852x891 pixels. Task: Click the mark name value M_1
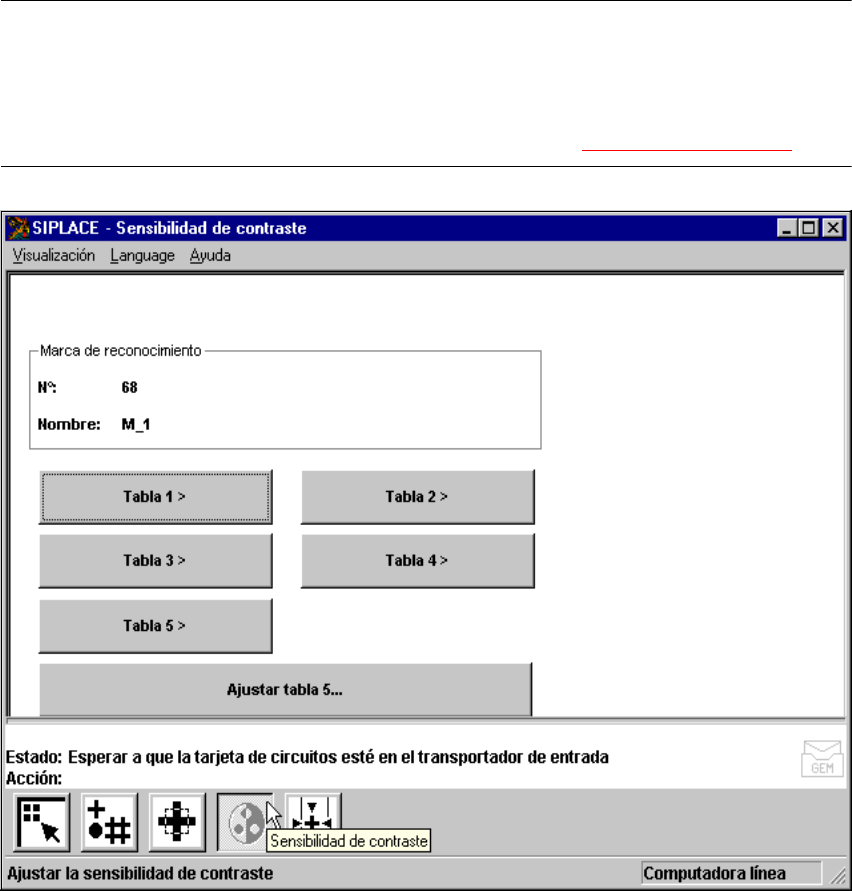136,424
